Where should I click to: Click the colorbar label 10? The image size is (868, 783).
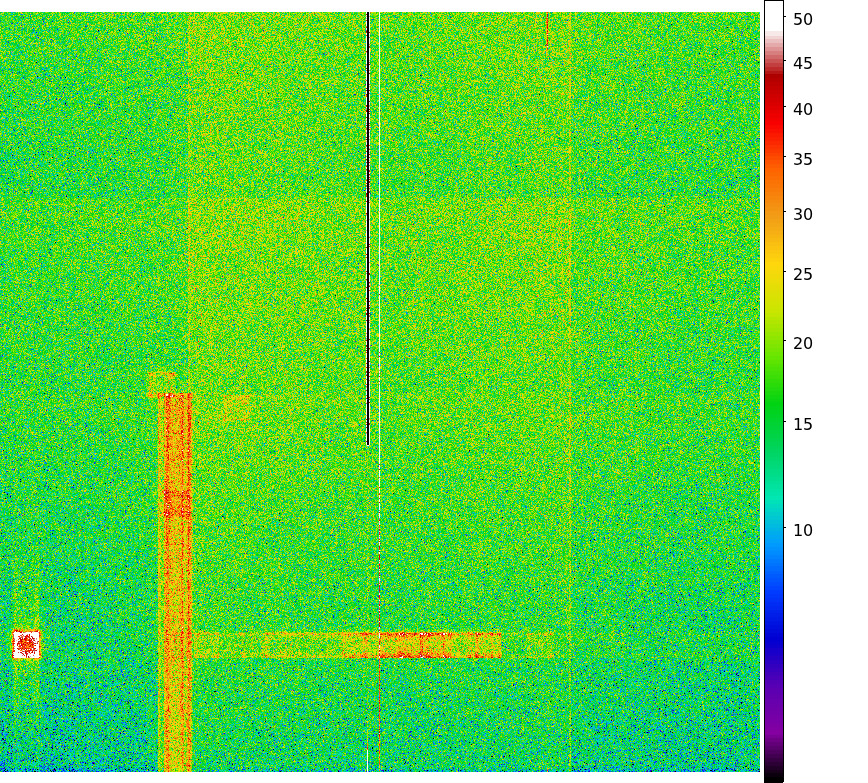point(803,530)
